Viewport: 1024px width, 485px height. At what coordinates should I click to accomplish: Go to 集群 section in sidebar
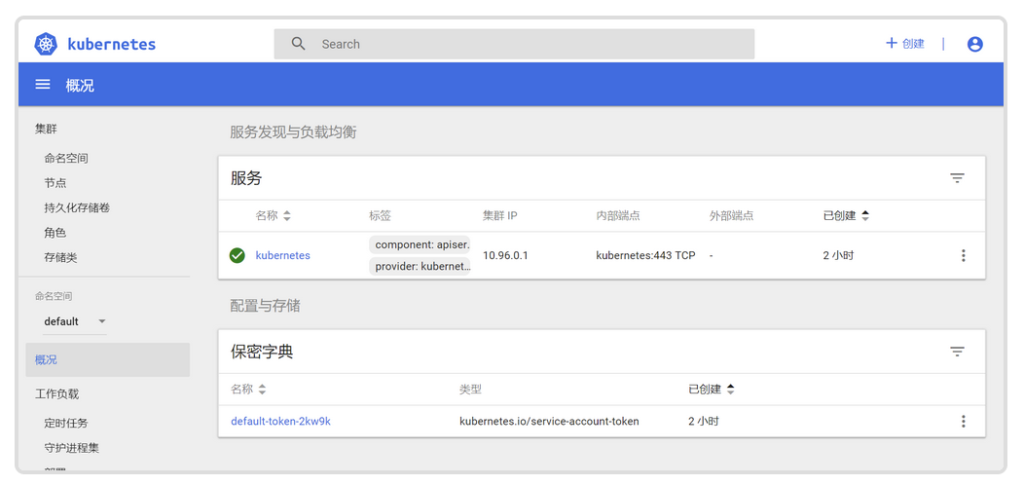[x=46, y=129]
